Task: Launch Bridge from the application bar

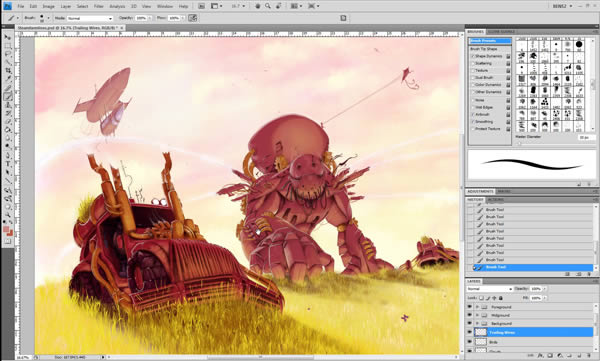Action: click(201, 6)
